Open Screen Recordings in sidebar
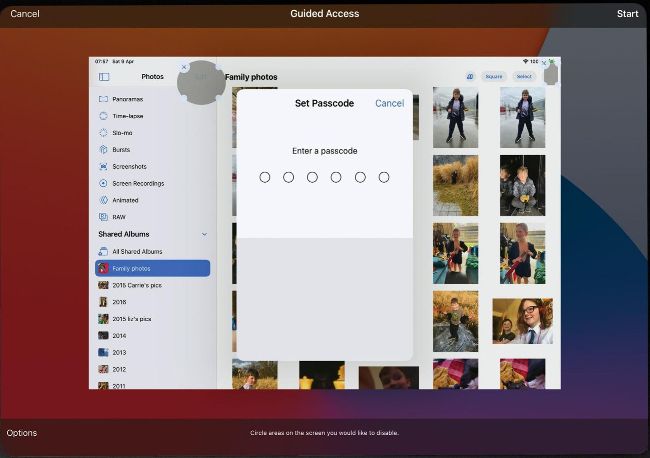The width and height of the screenshot is (650, 458). pos(137,184)
